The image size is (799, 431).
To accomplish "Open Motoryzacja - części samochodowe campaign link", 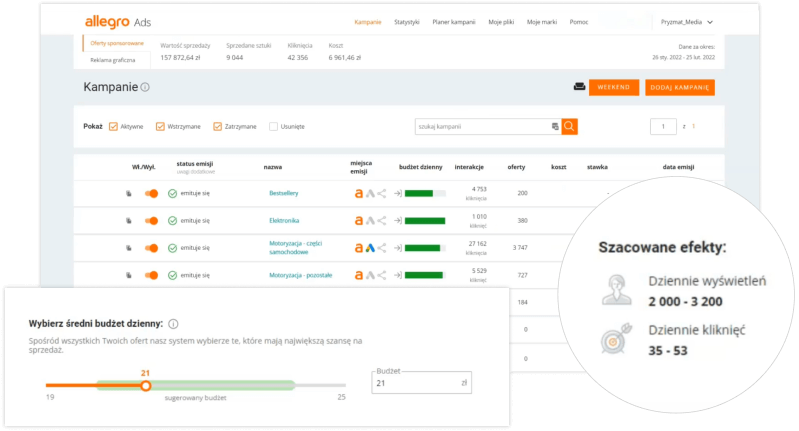I will pyautogui.click(x=296, y=248).
